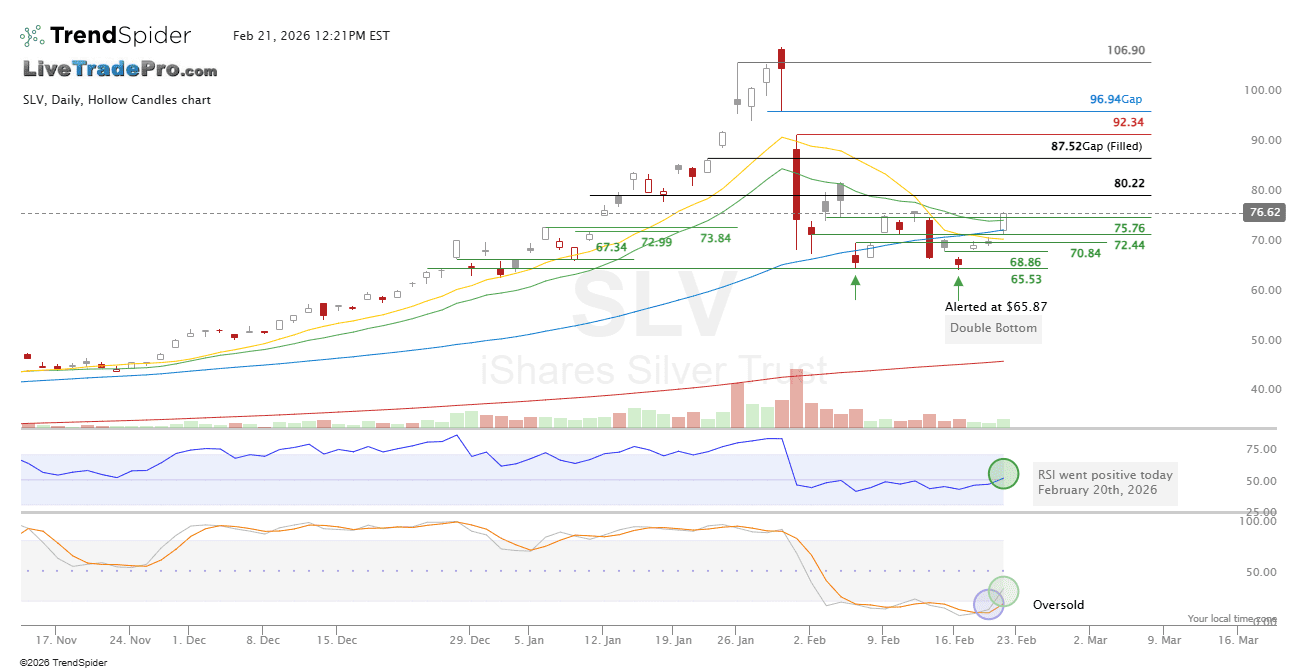Click the green circle on the stochastic panel
The width and height of the screenshot is (1307, 672).
1003,592
